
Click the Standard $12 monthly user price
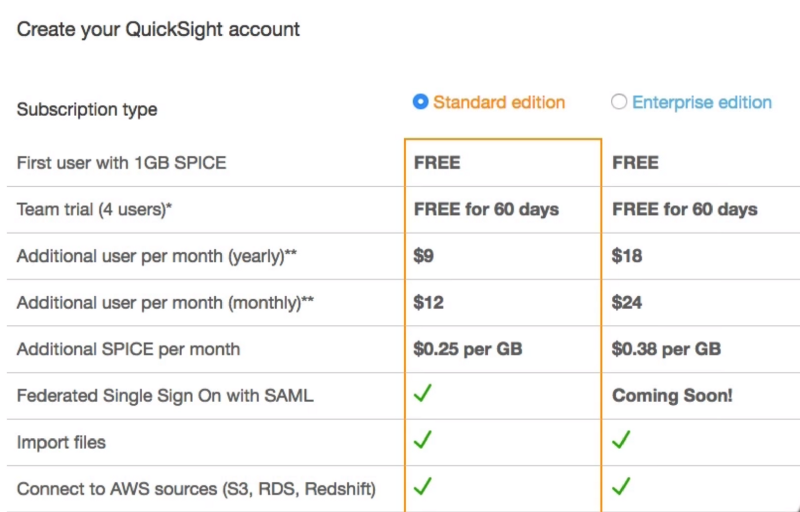(429, 302)
